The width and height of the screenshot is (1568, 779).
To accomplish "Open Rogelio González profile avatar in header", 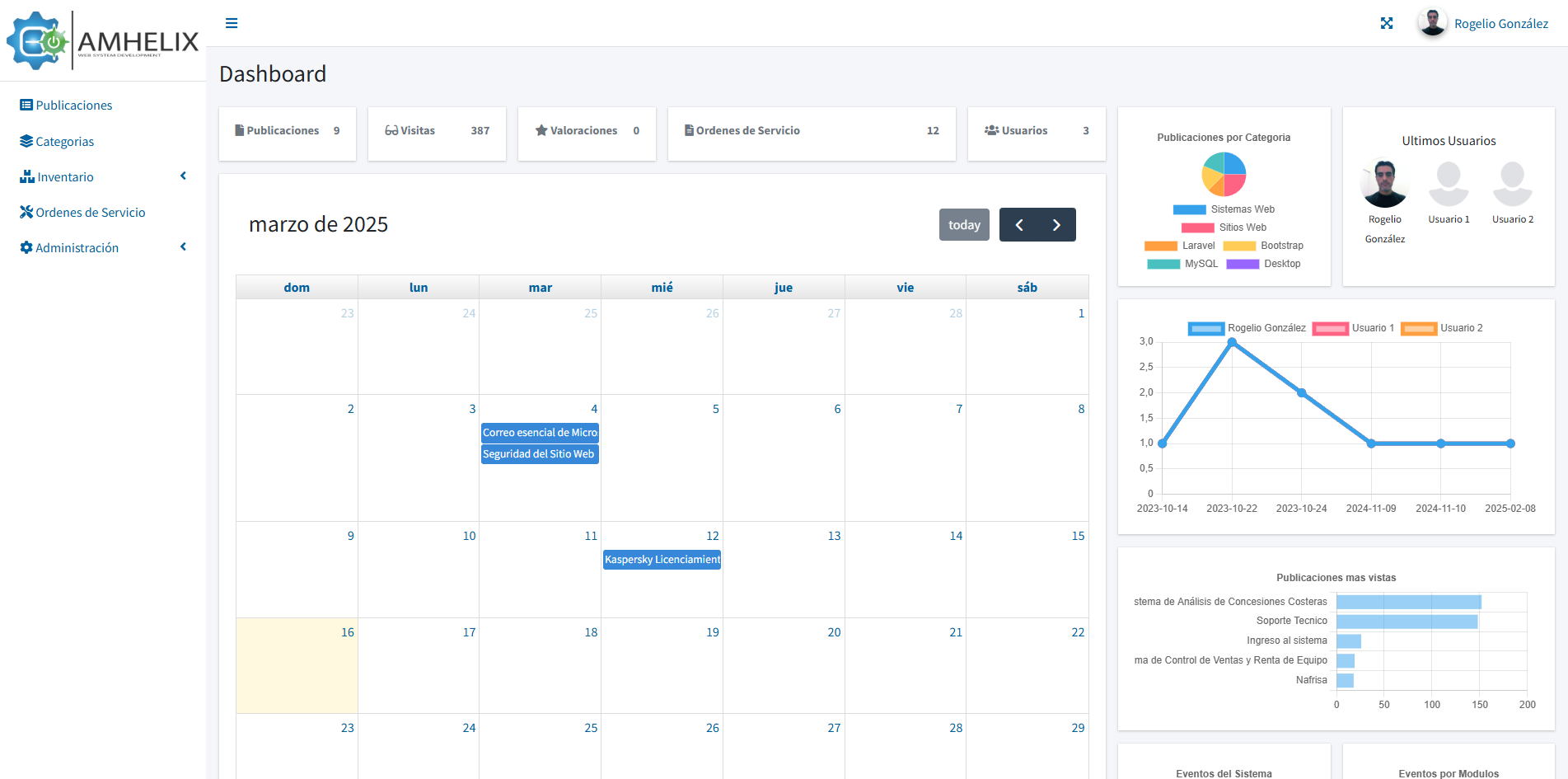I will point(1432,23).
